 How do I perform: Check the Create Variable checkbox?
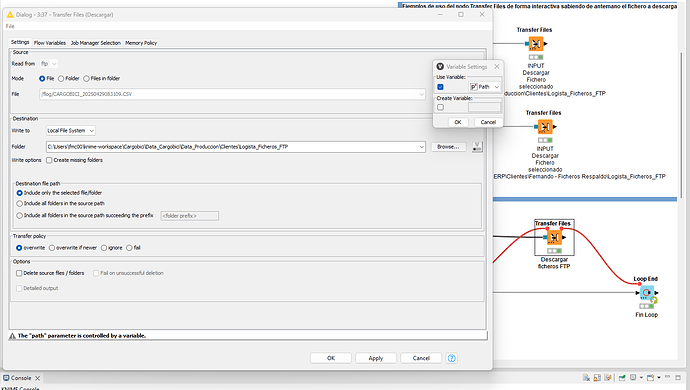point(440,107)
